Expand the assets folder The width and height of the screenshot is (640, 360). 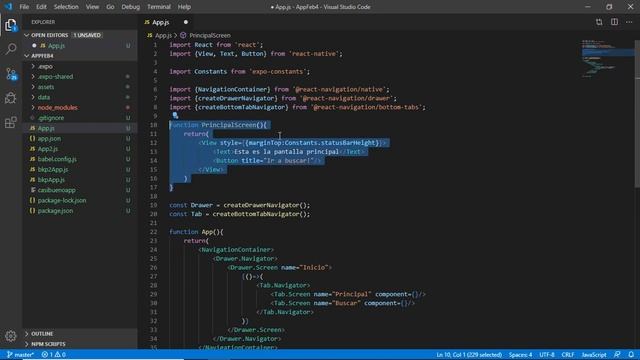(x=80, y=87)
